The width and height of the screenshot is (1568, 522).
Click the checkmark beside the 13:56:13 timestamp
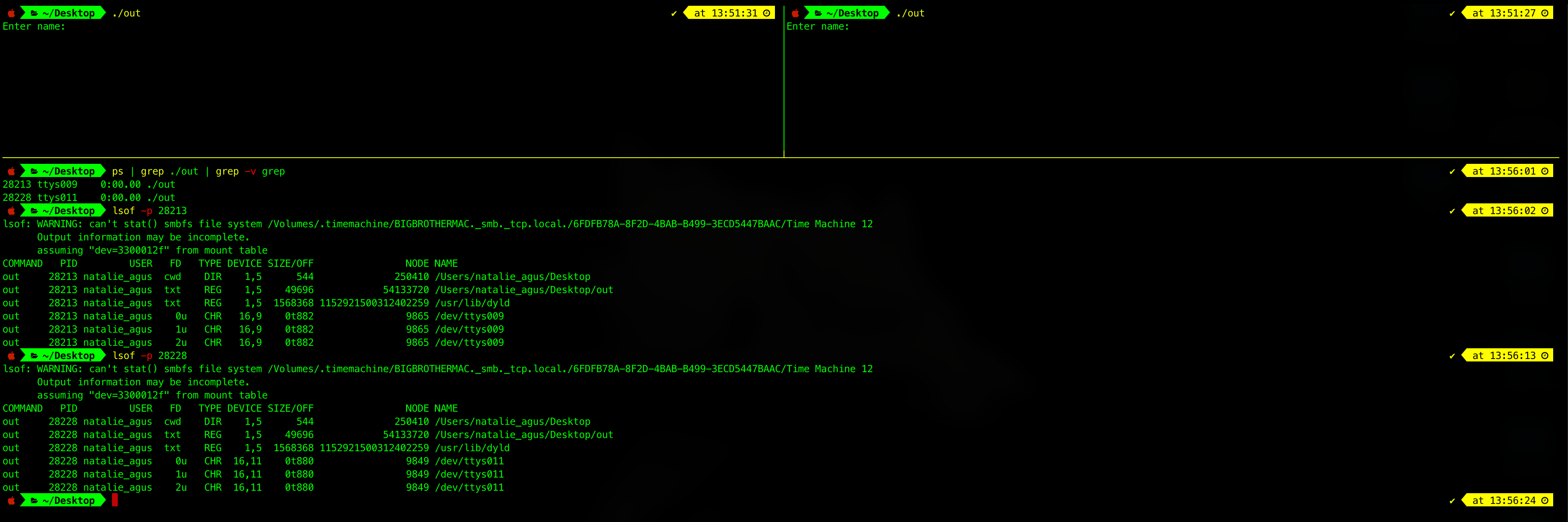1452,356
